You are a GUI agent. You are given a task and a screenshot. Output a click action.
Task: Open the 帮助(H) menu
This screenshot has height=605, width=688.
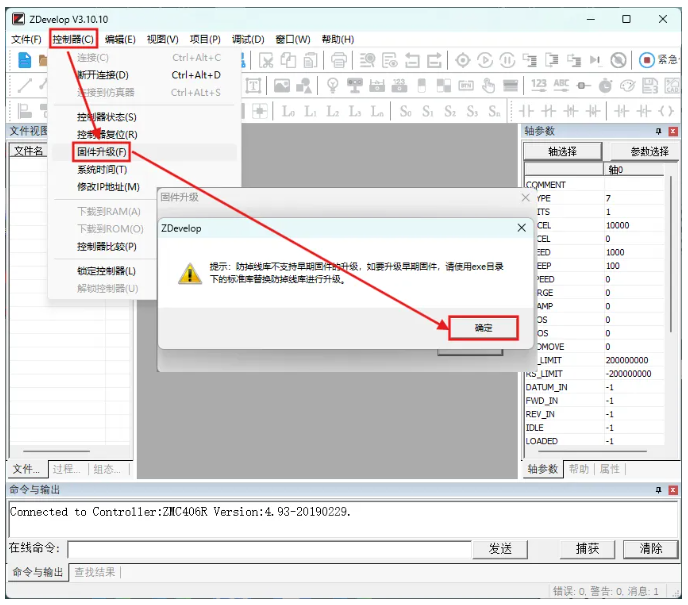[338, 39]
